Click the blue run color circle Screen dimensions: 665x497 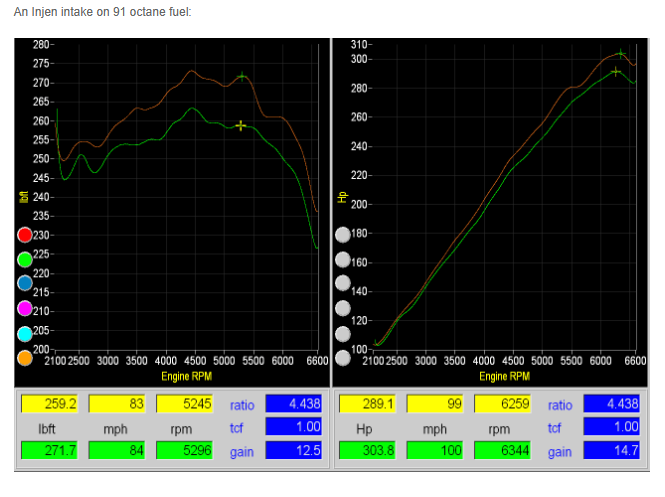click(25, 283)
